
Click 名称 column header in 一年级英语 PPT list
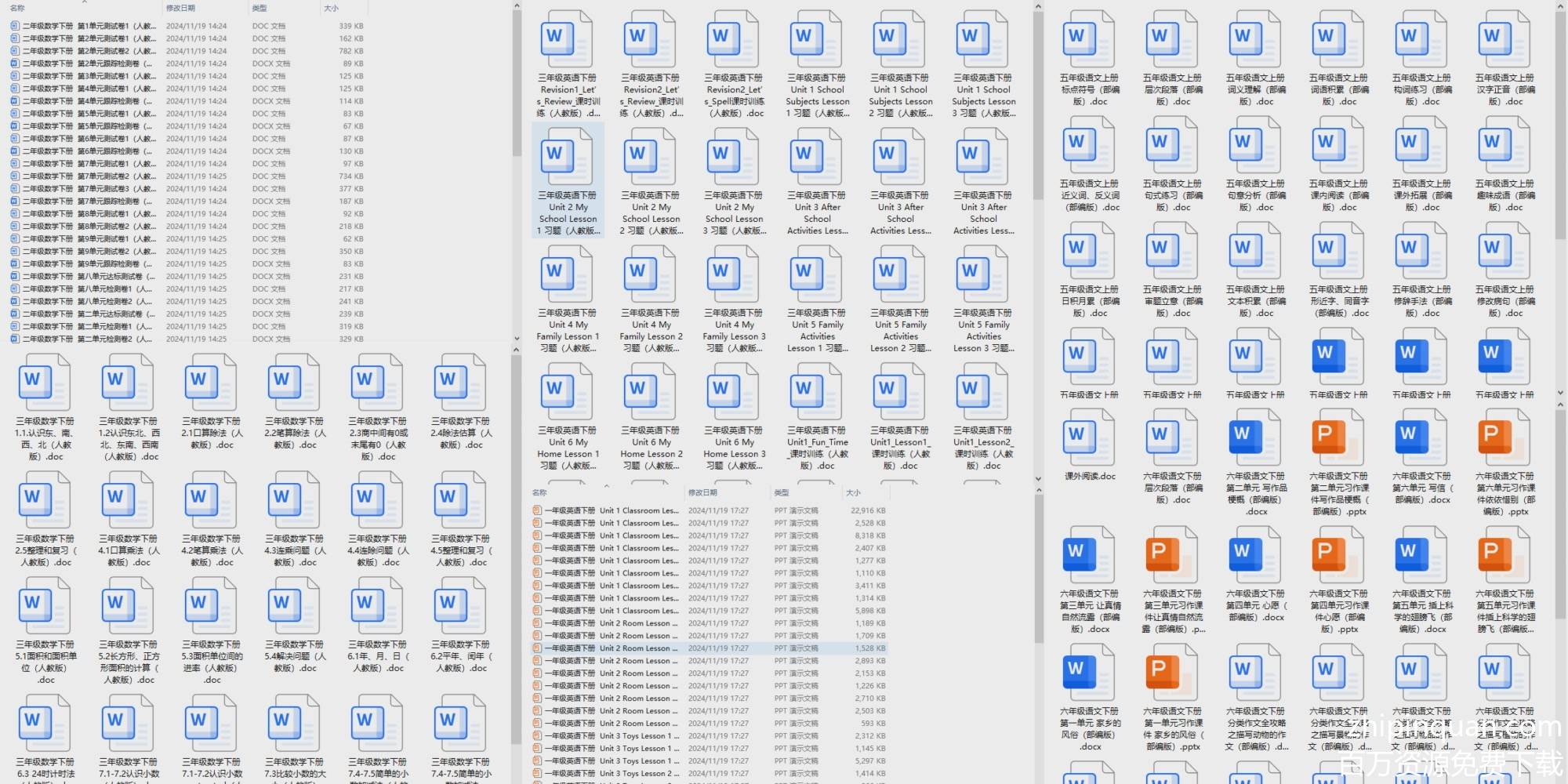coord(540,493)
